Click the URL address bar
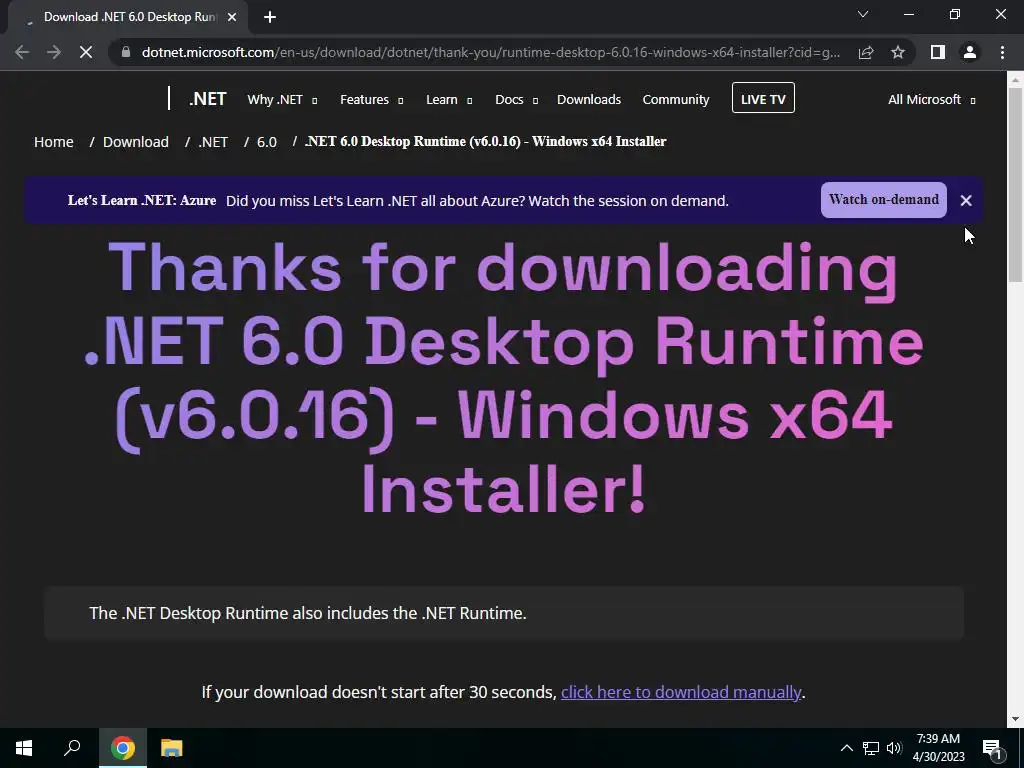 tap(490, 52)
